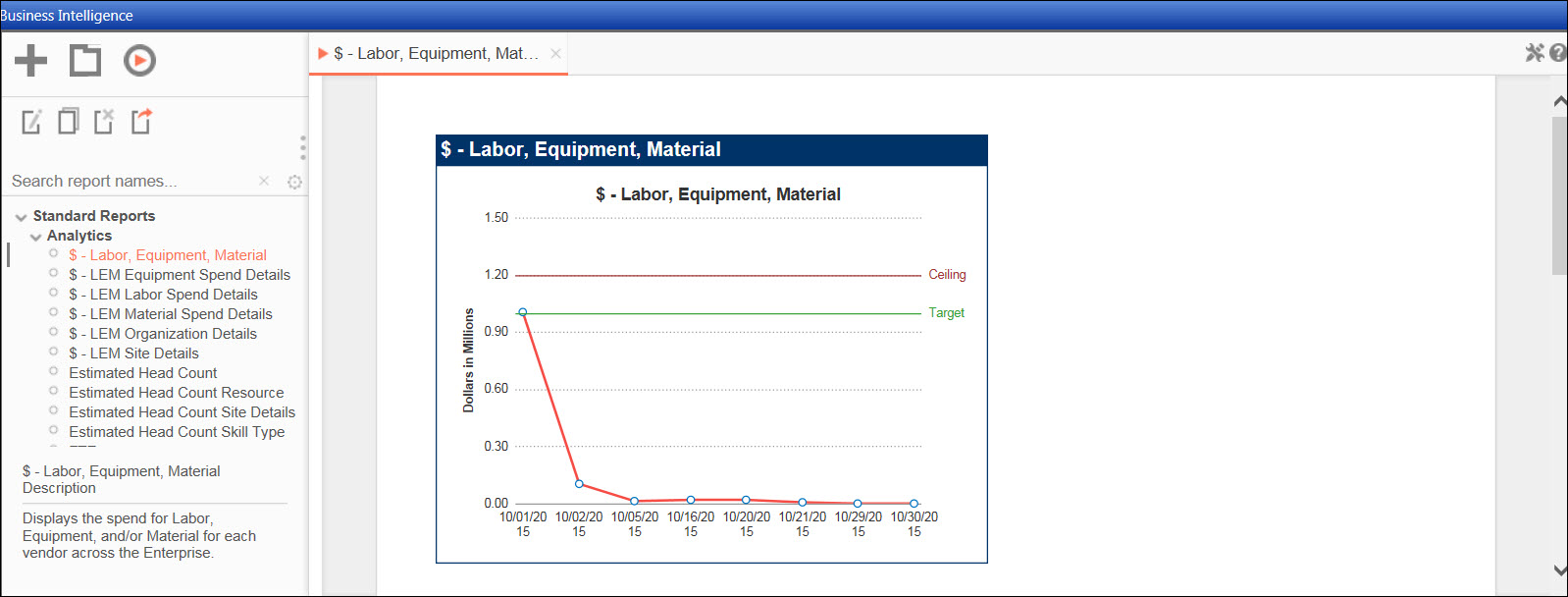Clear the report name search field

click(264, 181)
